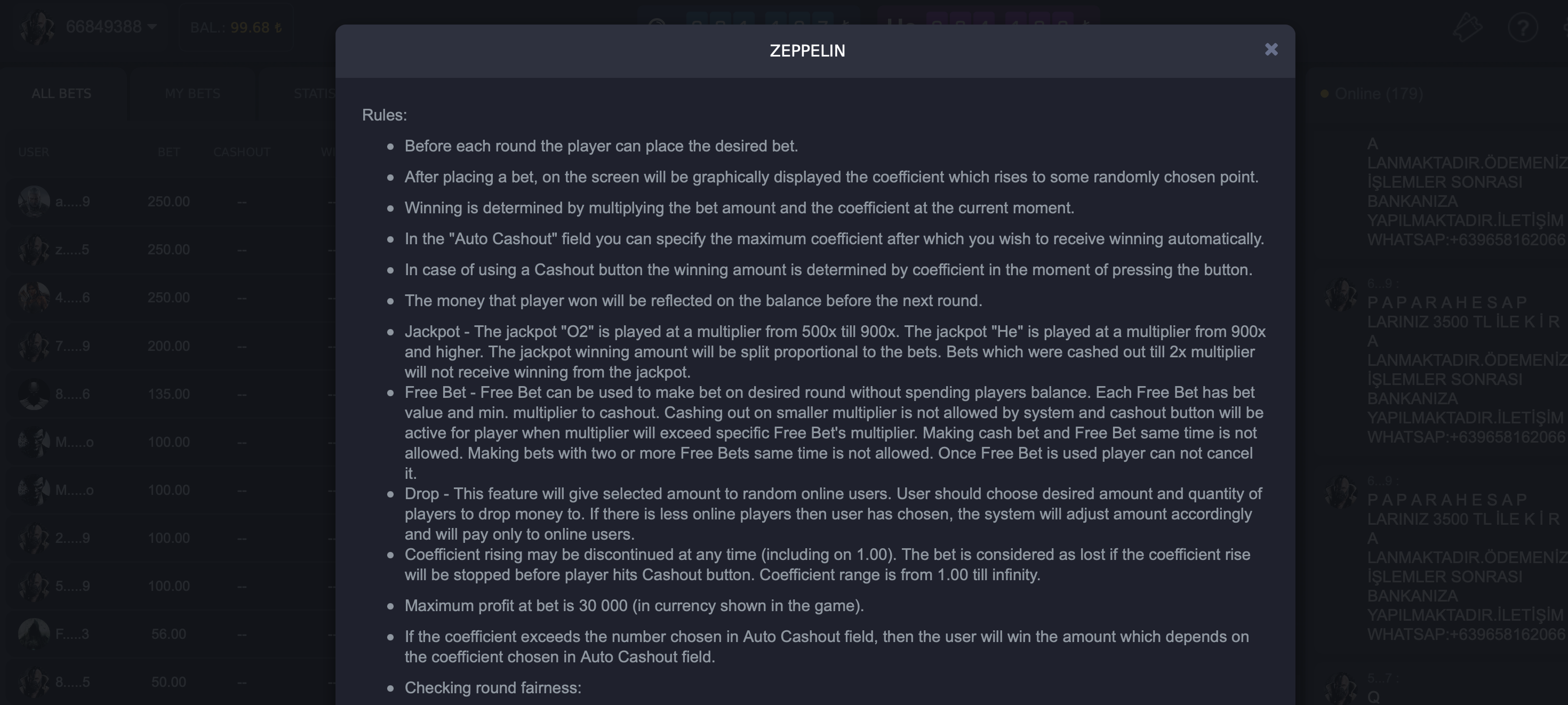
Task: Click avatar of user z.....5
Action: [34, 250]
